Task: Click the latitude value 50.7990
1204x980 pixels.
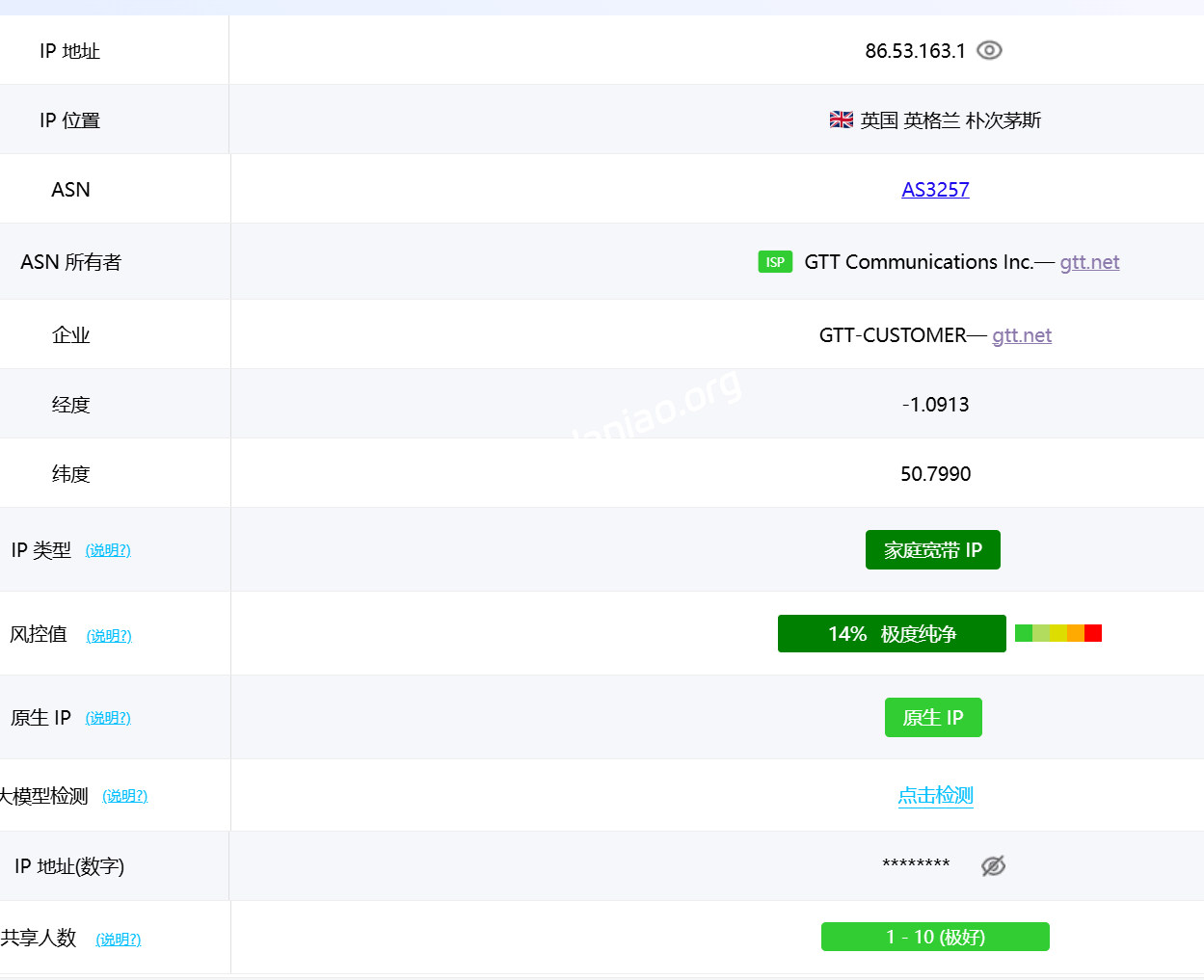Action: click(935, 474)
